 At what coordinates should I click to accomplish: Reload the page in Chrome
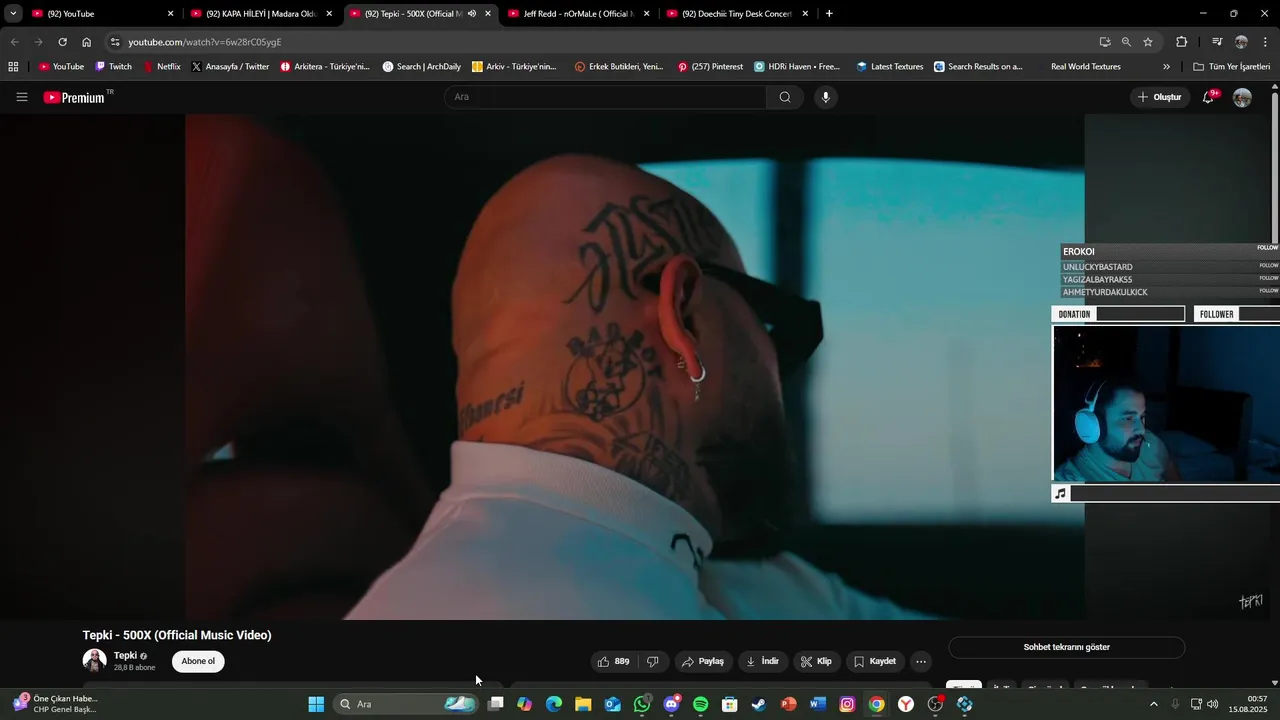tap(62, 42)
